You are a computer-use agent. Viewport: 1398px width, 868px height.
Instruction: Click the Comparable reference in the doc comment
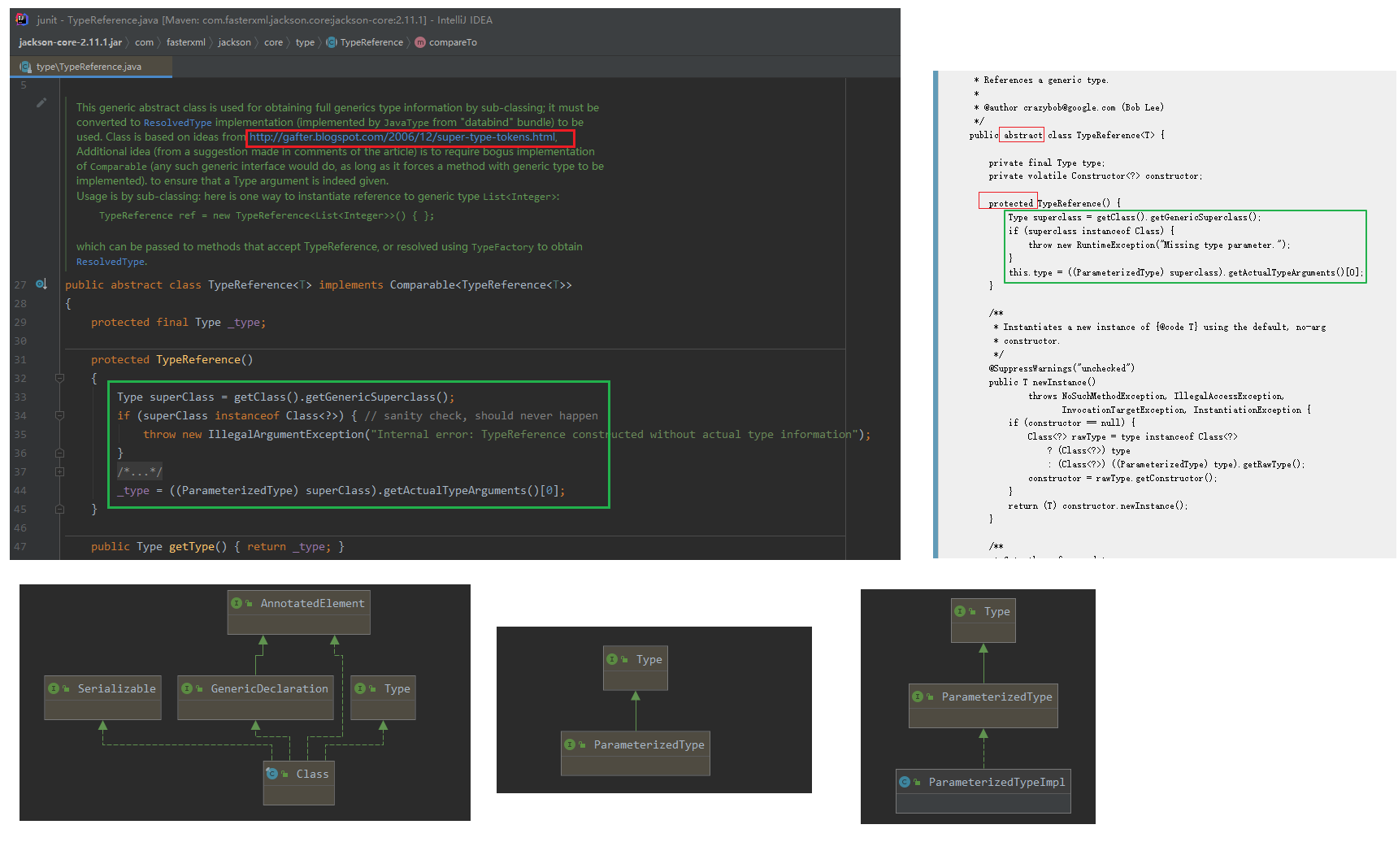click(x=118, y=167)
